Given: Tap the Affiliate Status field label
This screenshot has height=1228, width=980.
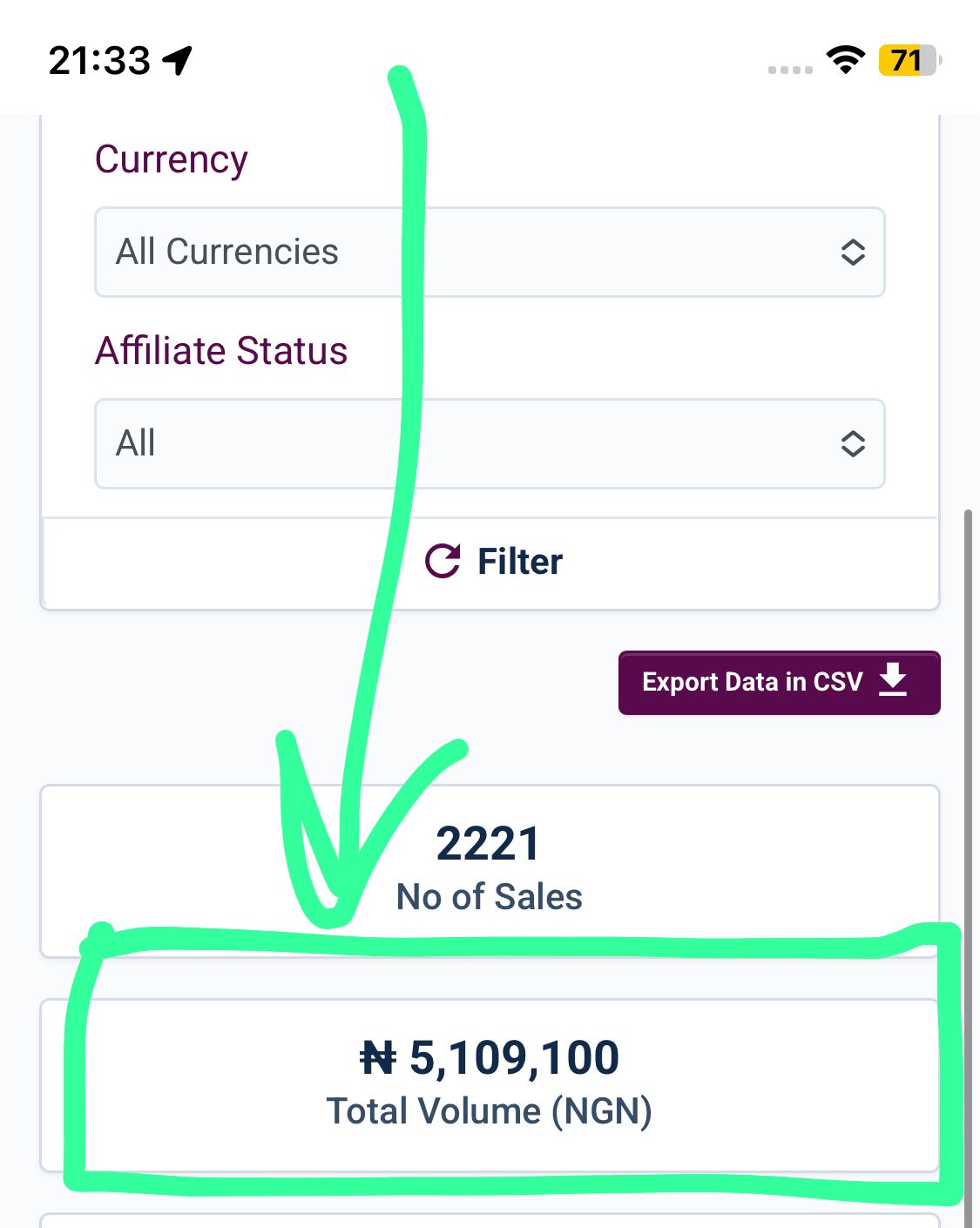Looking at the screenshot, I should pos(221,351).
